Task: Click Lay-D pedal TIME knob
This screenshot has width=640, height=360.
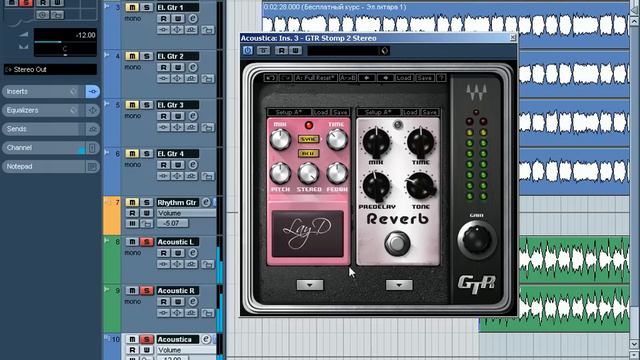Action: click(x=337, y=140)
